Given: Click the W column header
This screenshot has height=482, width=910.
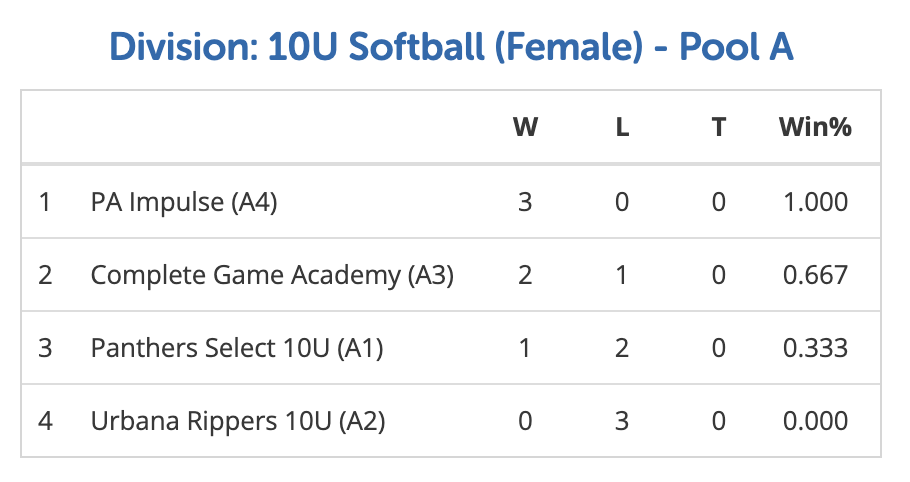Looking at the screenshot, I should [x=525, y=127].
